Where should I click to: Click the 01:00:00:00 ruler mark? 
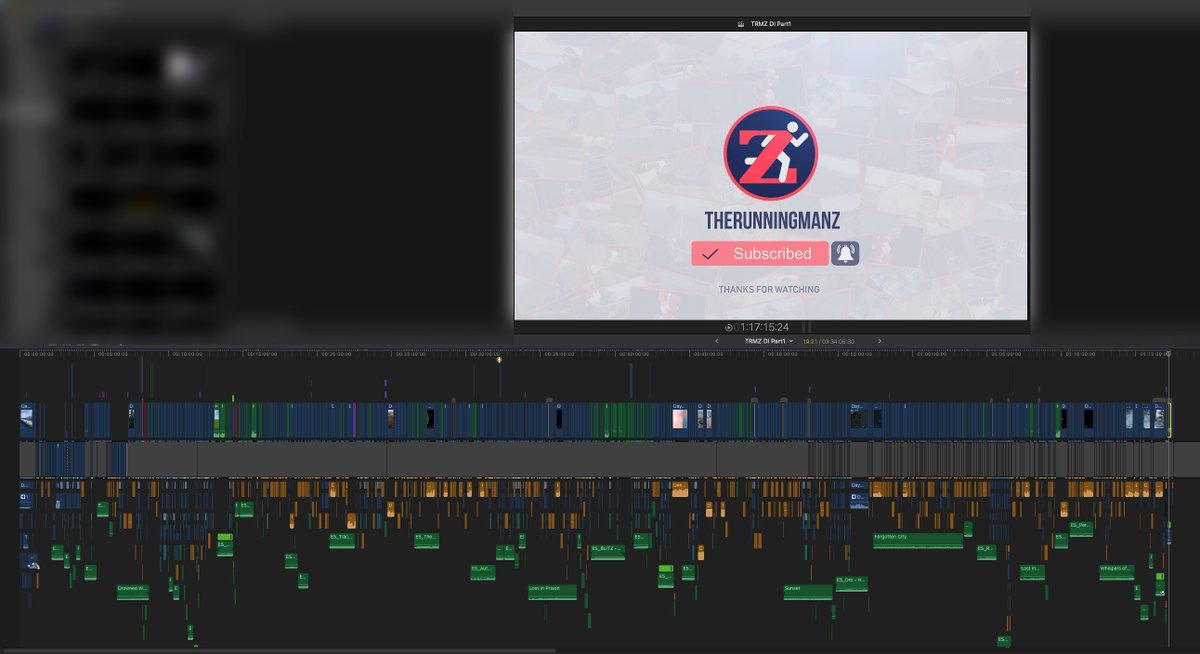pos(932,354)
